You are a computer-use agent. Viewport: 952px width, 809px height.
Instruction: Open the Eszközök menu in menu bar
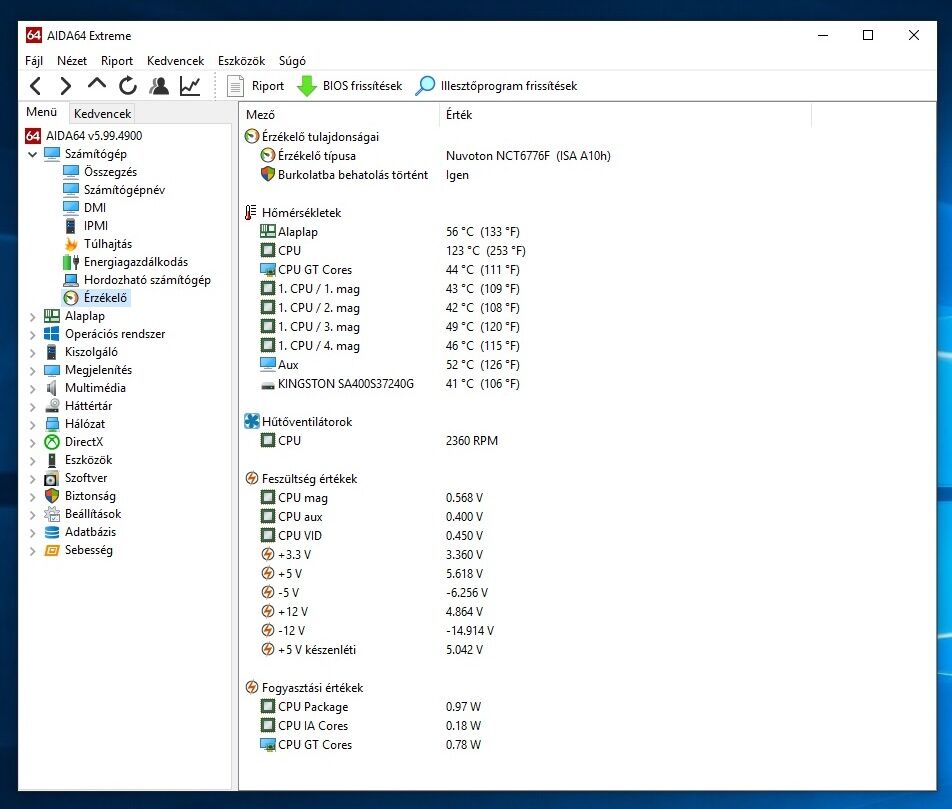point(242,61)
